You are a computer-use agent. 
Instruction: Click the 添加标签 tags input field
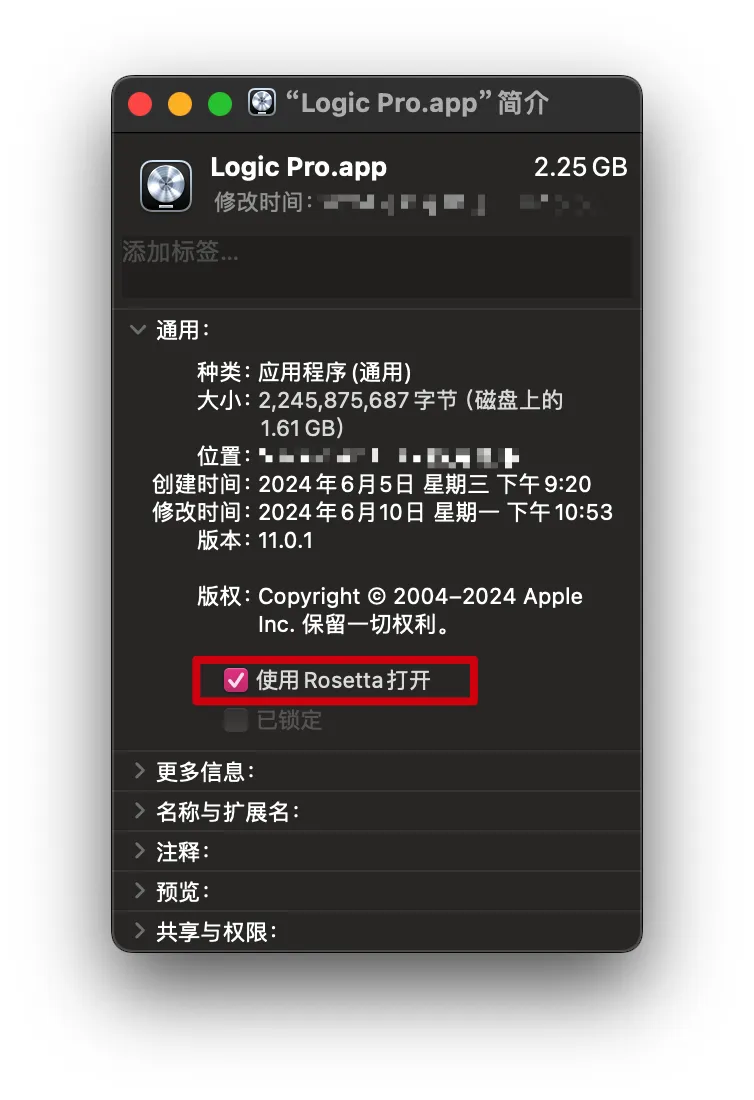coord(377,267)
